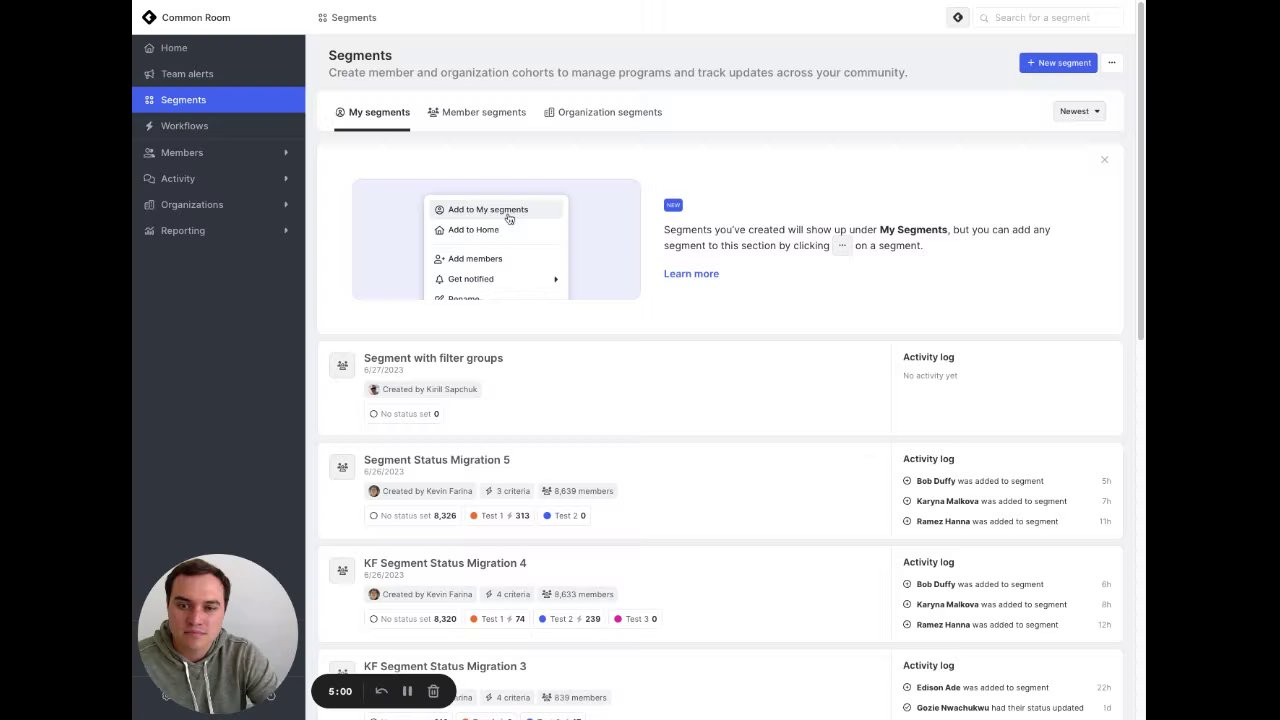Open Segment with filter groups title
Viewport: 1280px width, 720px height.
[433, 358]
